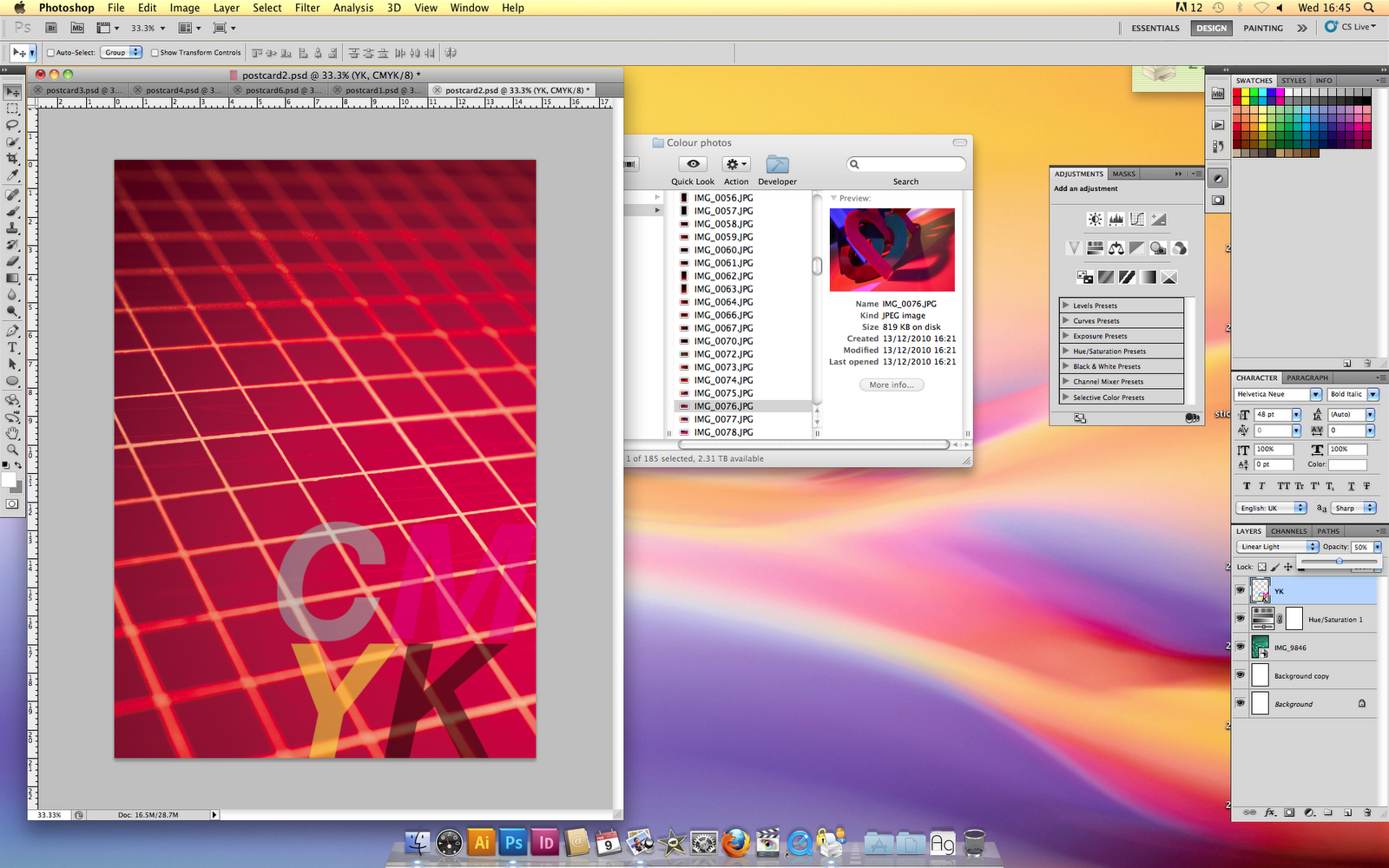This screenshot has height=868, width=1389.
Task: Switch to the Channels tab
Action: [1288, 530]
